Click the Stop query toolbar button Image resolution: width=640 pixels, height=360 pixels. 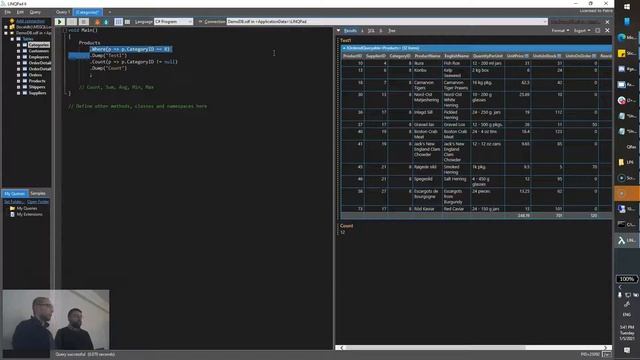coord(84,22)
